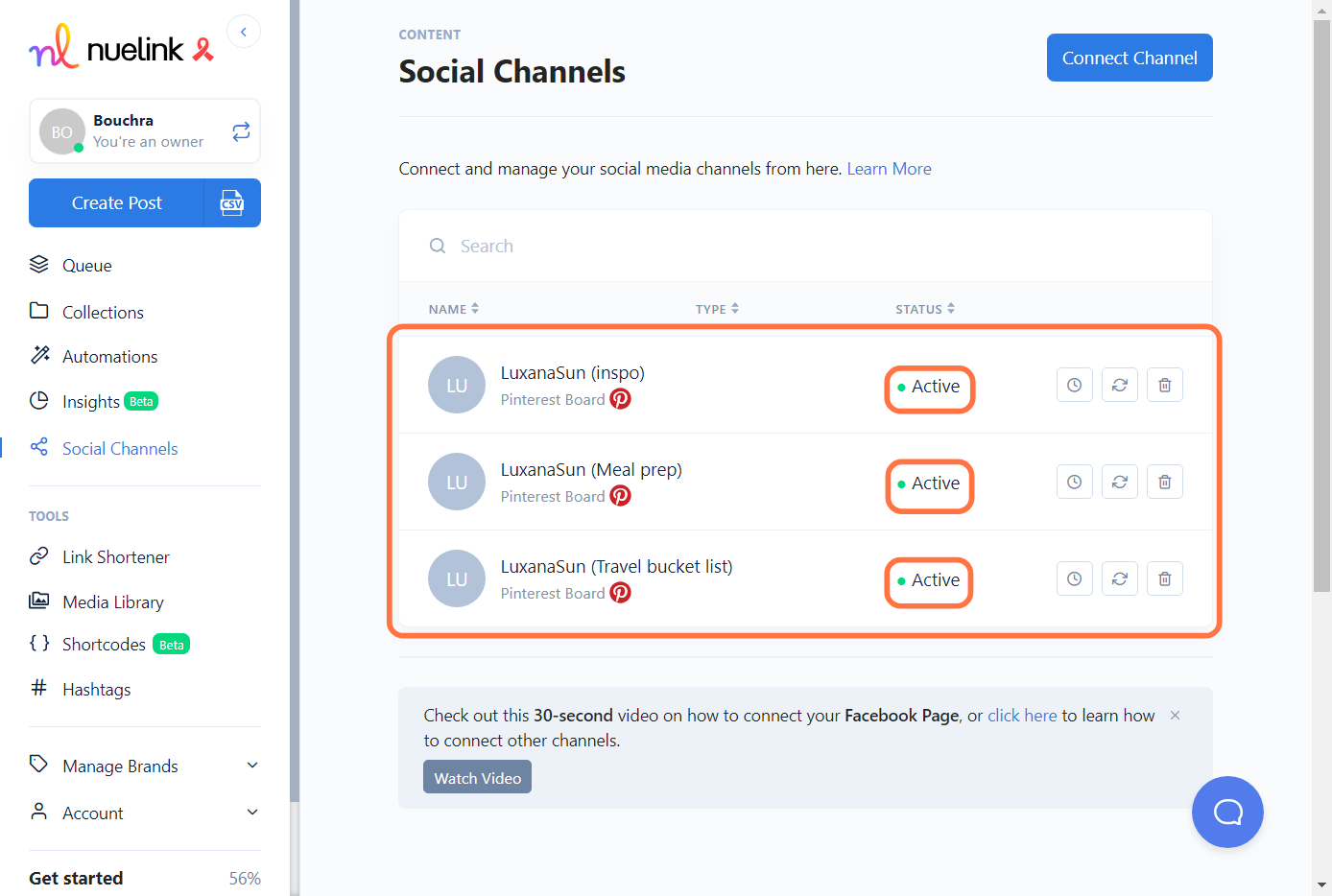This screenshot has width=1332, height=896.
Task: Switch workspace using the swap arrows icon
Action: [241, 131]
